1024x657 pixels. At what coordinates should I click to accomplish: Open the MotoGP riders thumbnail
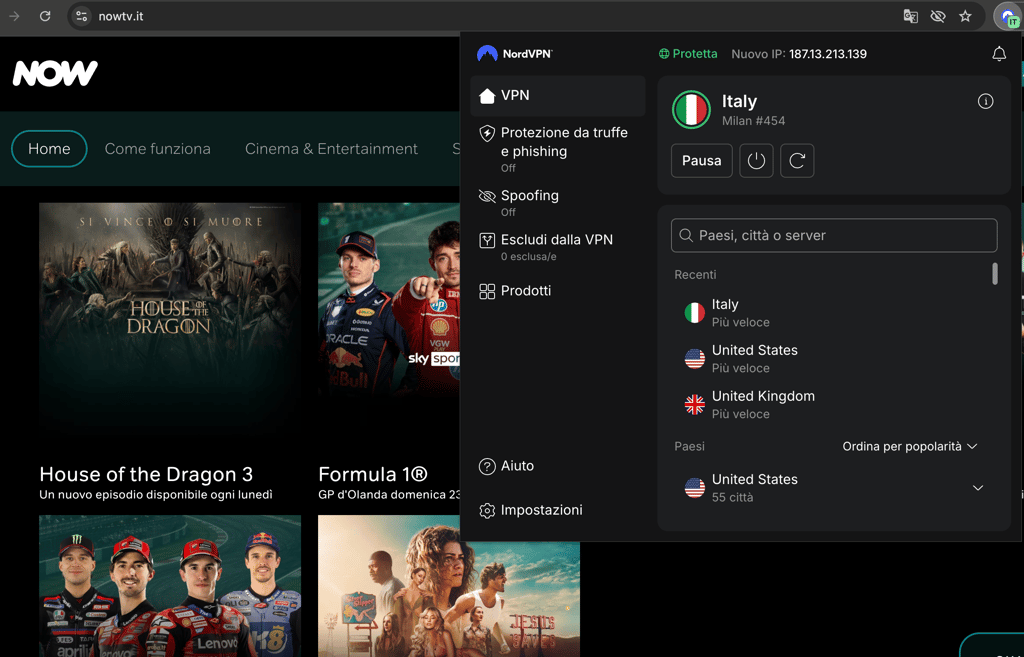(170, 586)
